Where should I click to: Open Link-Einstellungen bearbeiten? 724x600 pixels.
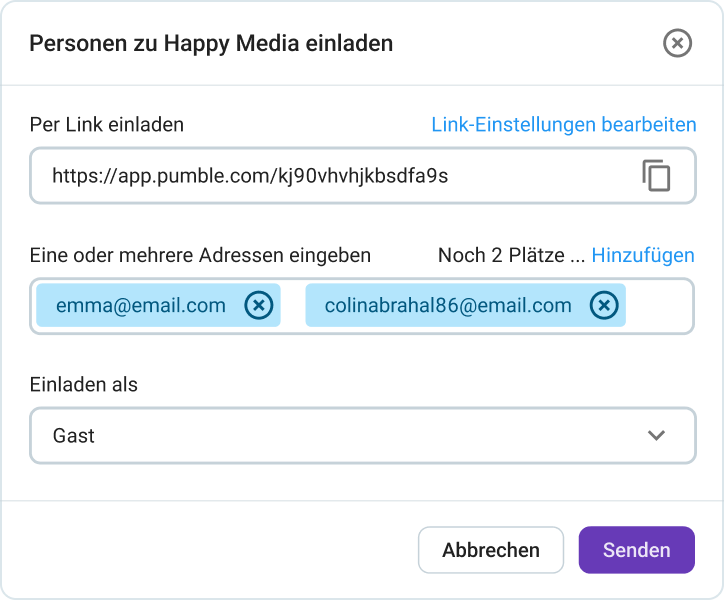coord(563,125)
